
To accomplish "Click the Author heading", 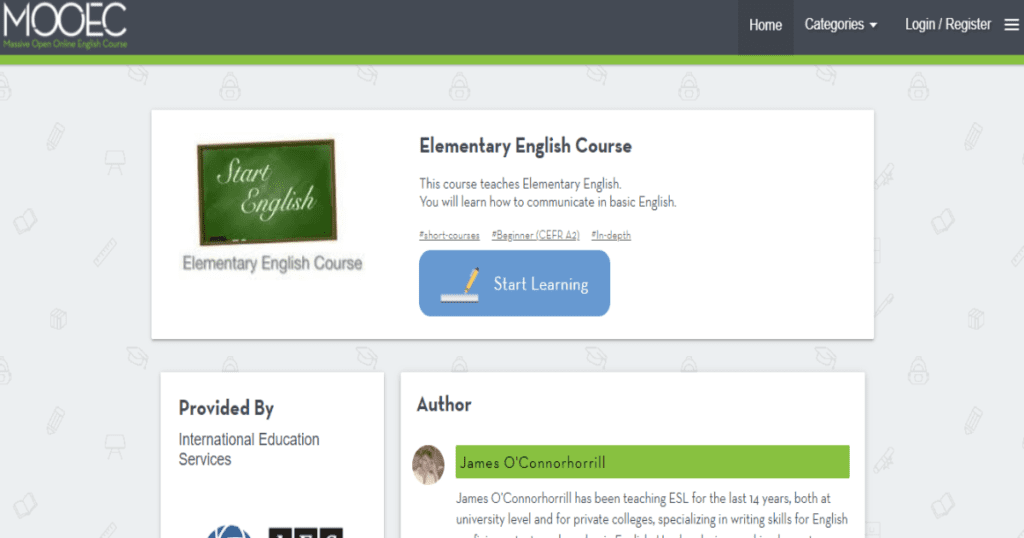I will (x=444, y=404).
